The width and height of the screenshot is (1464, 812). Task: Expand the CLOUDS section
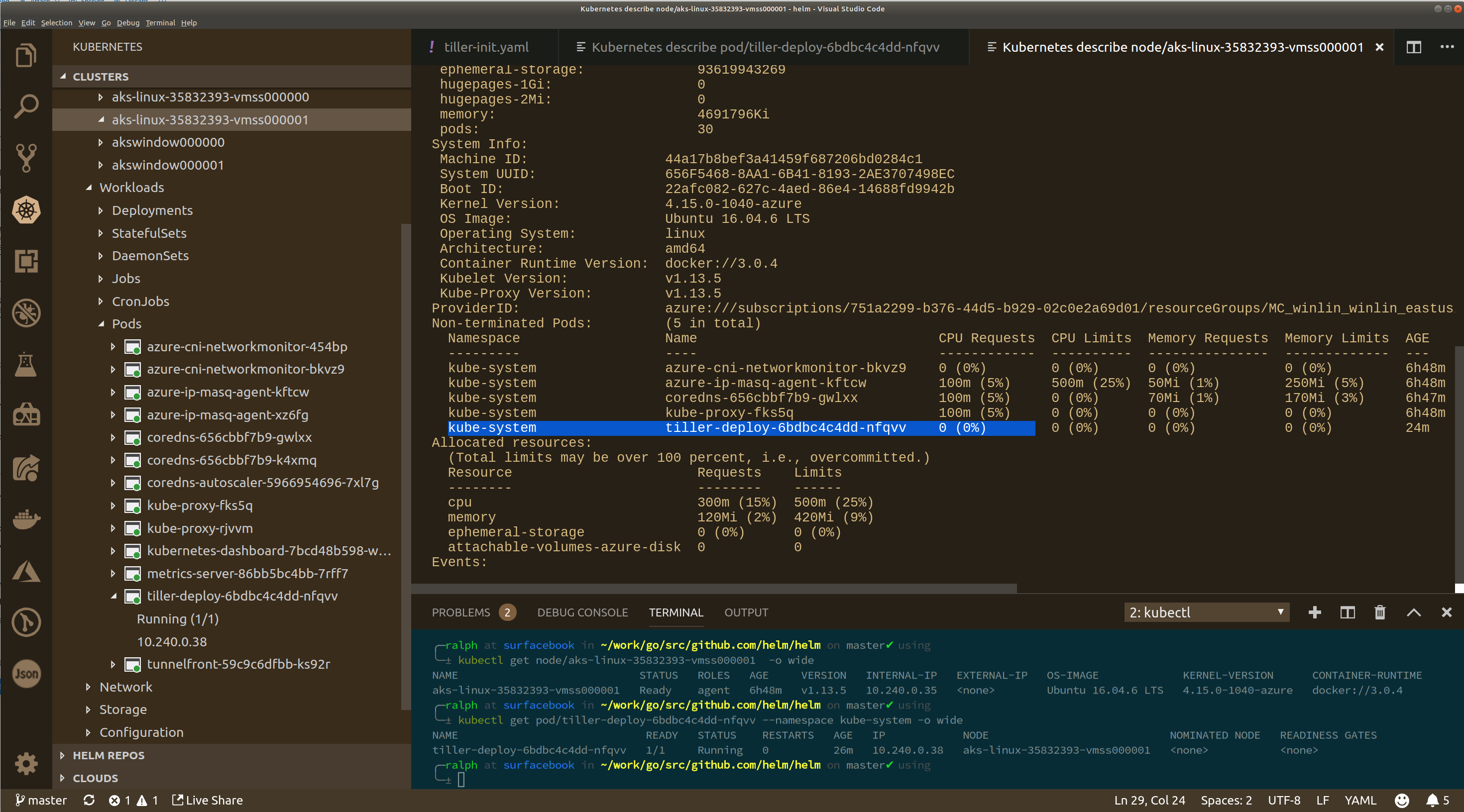tap(95, 778)
